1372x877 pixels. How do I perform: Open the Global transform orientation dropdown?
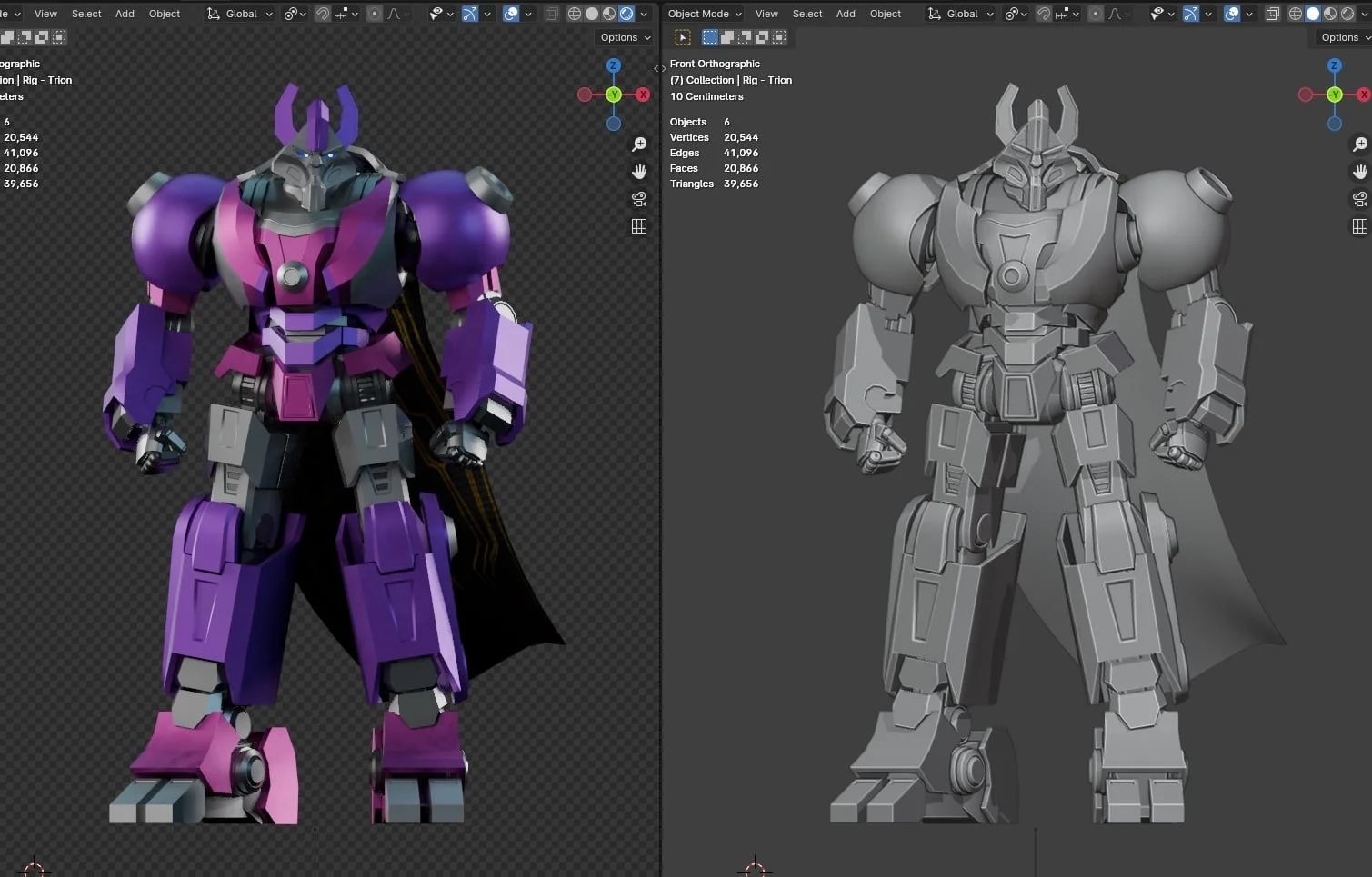pos(238,14)
